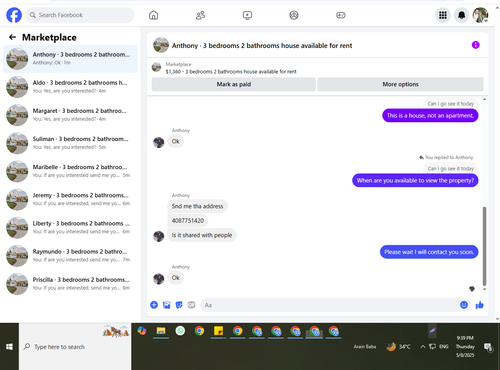The image size is (500, 370).
Task: Show hidden system tray icons
Action: [x=423, y=347]
